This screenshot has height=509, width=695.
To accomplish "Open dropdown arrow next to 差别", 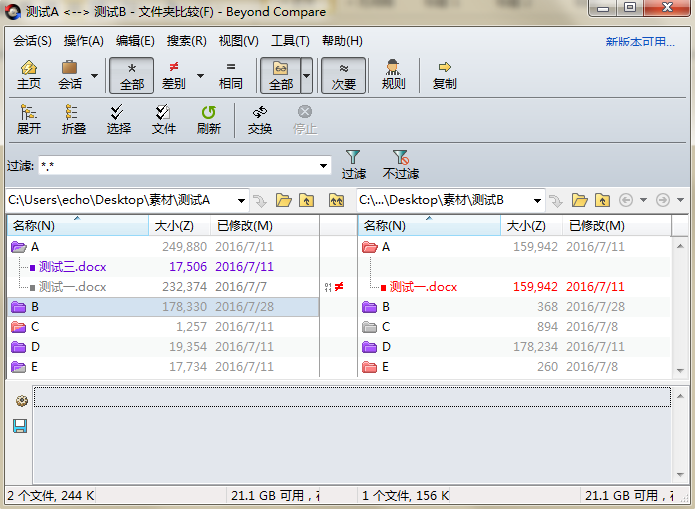I will 200,75.
